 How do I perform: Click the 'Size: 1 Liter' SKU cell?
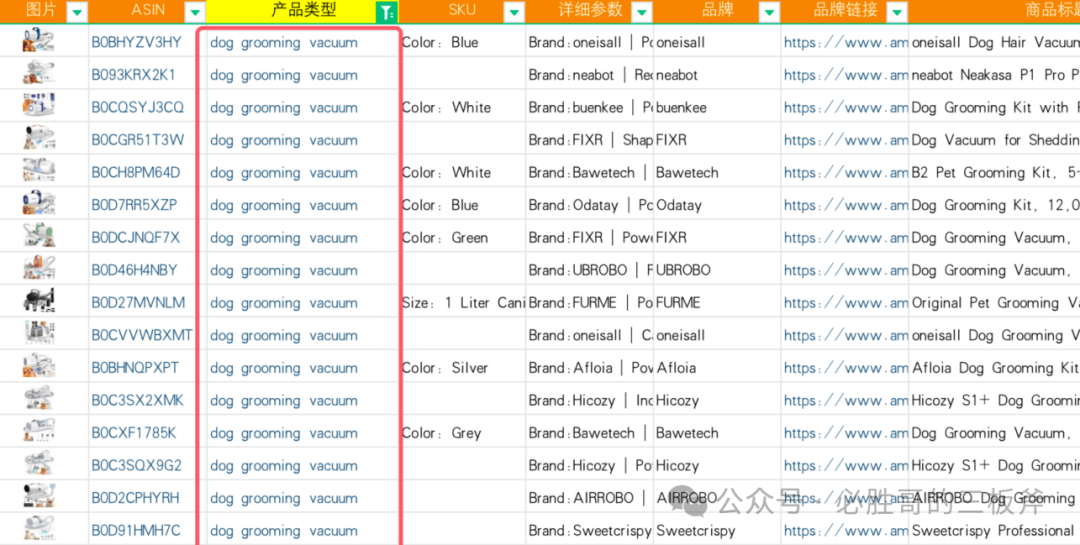[462, 303]
